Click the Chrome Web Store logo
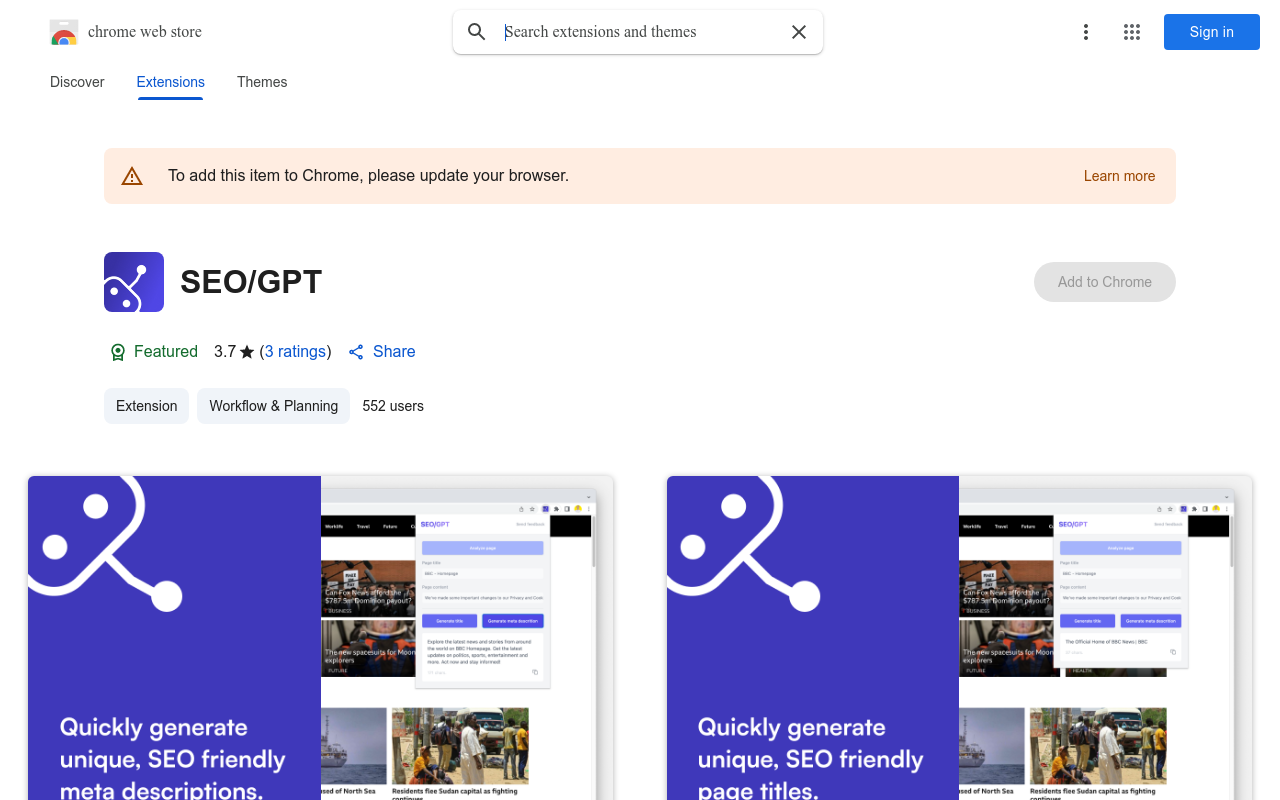This screenshot has height=800, width=1280. (64, 32)
